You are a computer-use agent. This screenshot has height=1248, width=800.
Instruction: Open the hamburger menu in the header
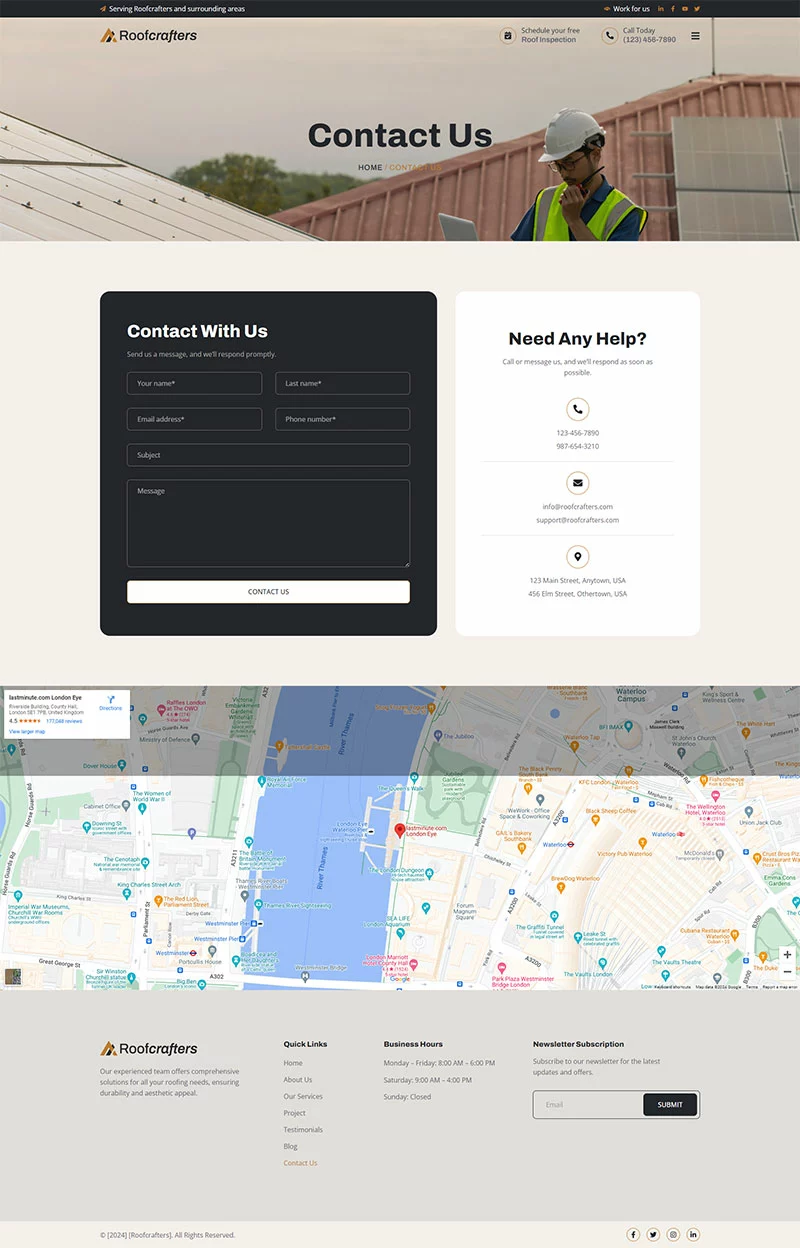click(x=695, y=36)
